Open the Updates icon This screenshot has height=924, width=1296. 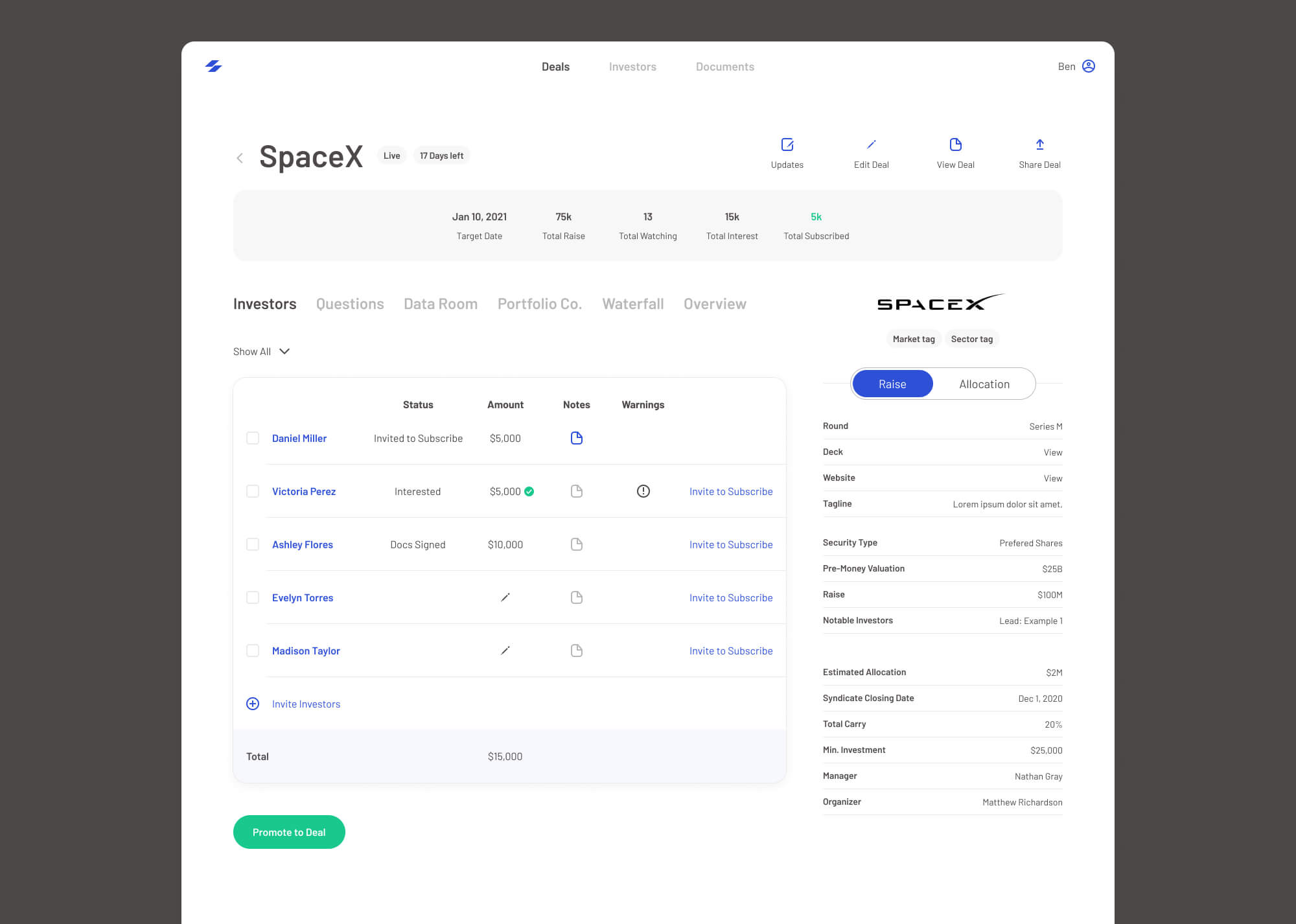pyautogui.click(x=787, y=144)
